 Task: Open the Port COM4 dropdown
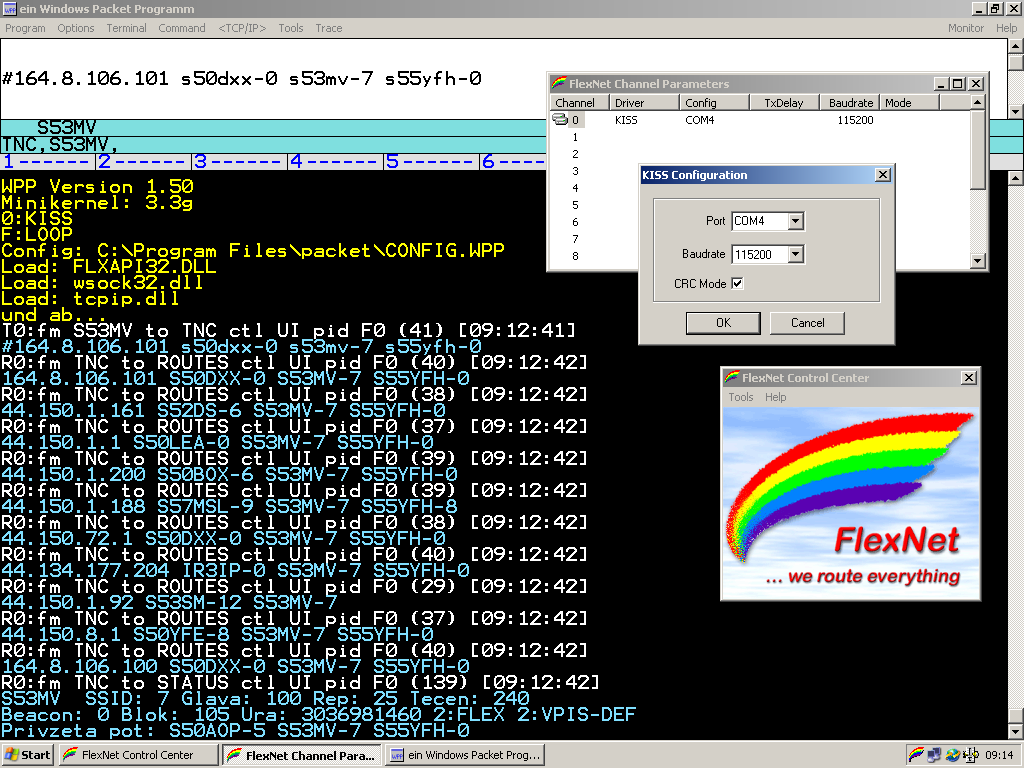pyautogui.click(x=795, y=221)
